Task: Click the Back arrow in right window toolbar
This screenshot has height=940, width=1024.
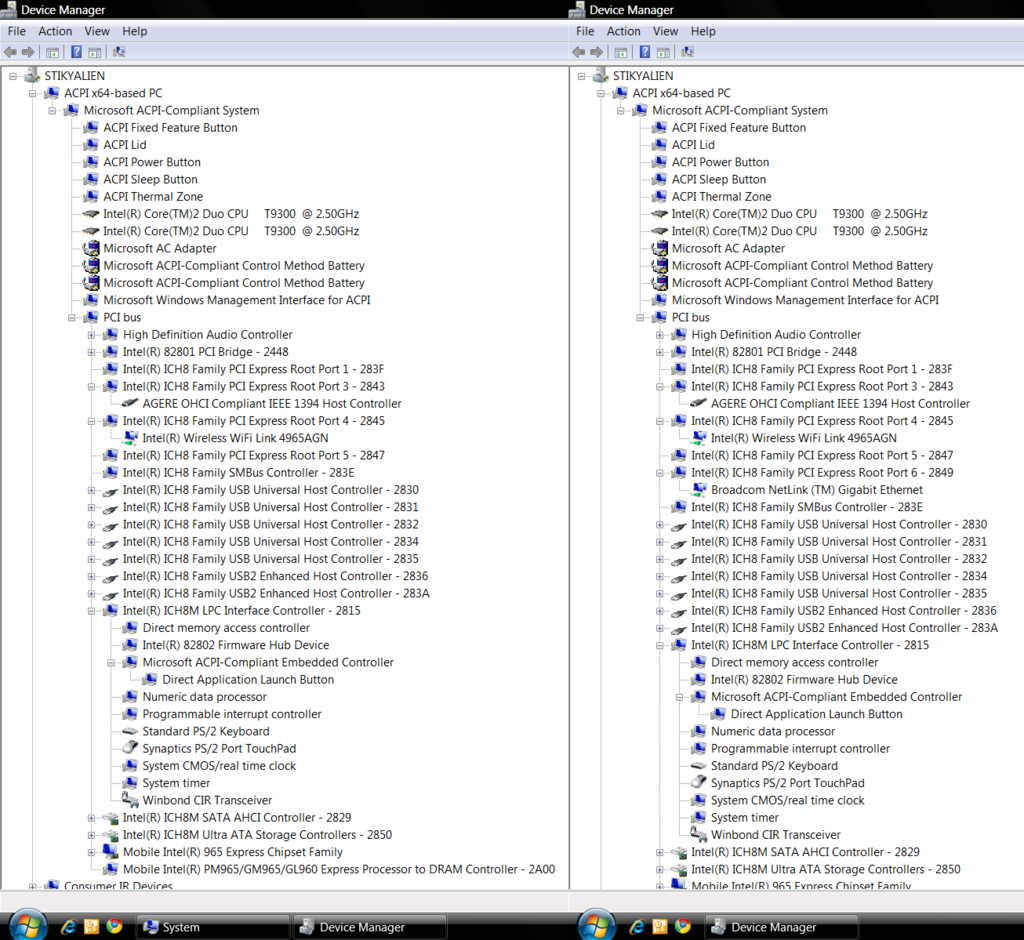Action: click(x=579, y=52)
